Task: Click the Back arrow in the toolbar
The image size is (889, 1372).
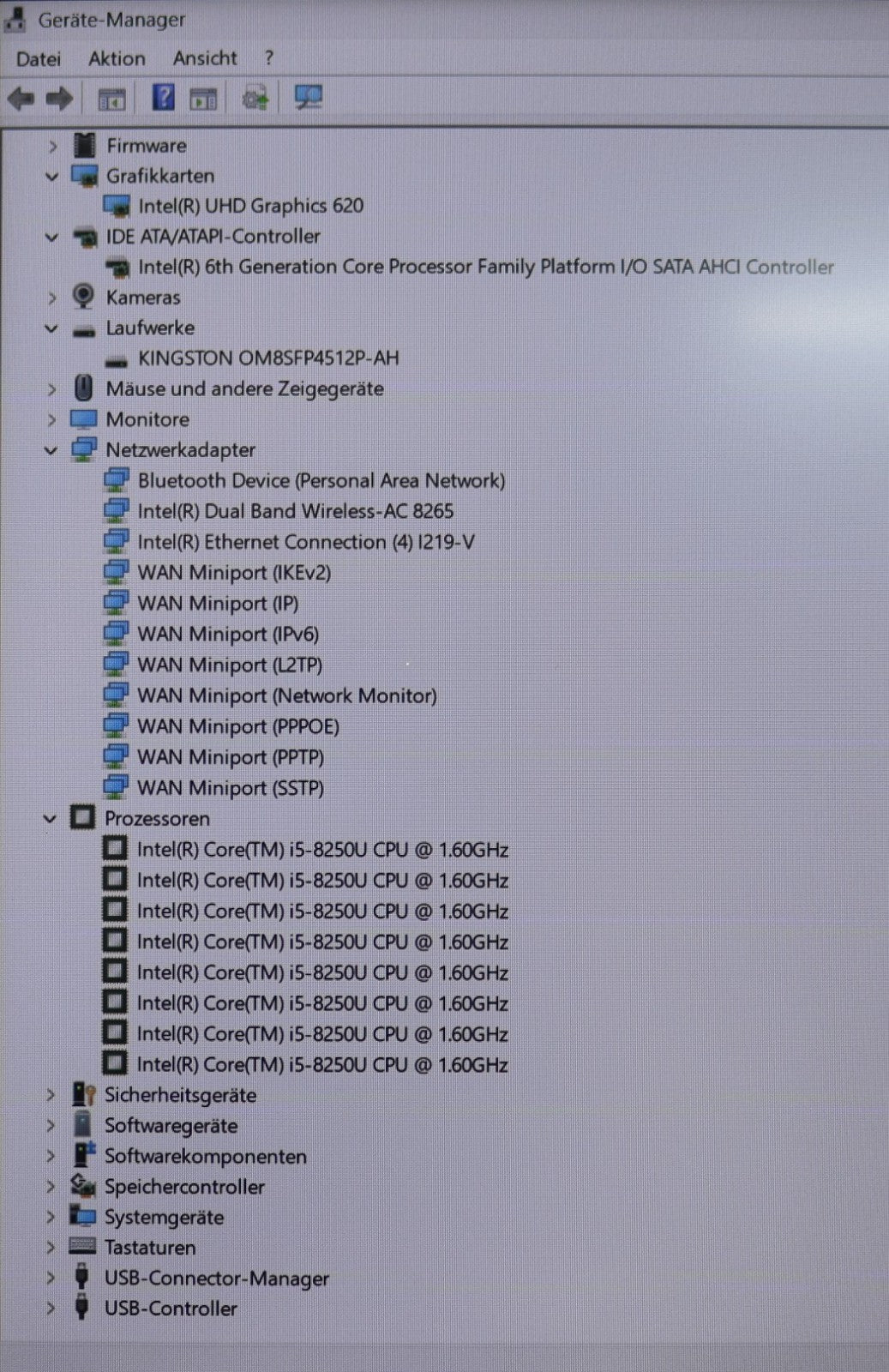Action: tap(21, 99)
